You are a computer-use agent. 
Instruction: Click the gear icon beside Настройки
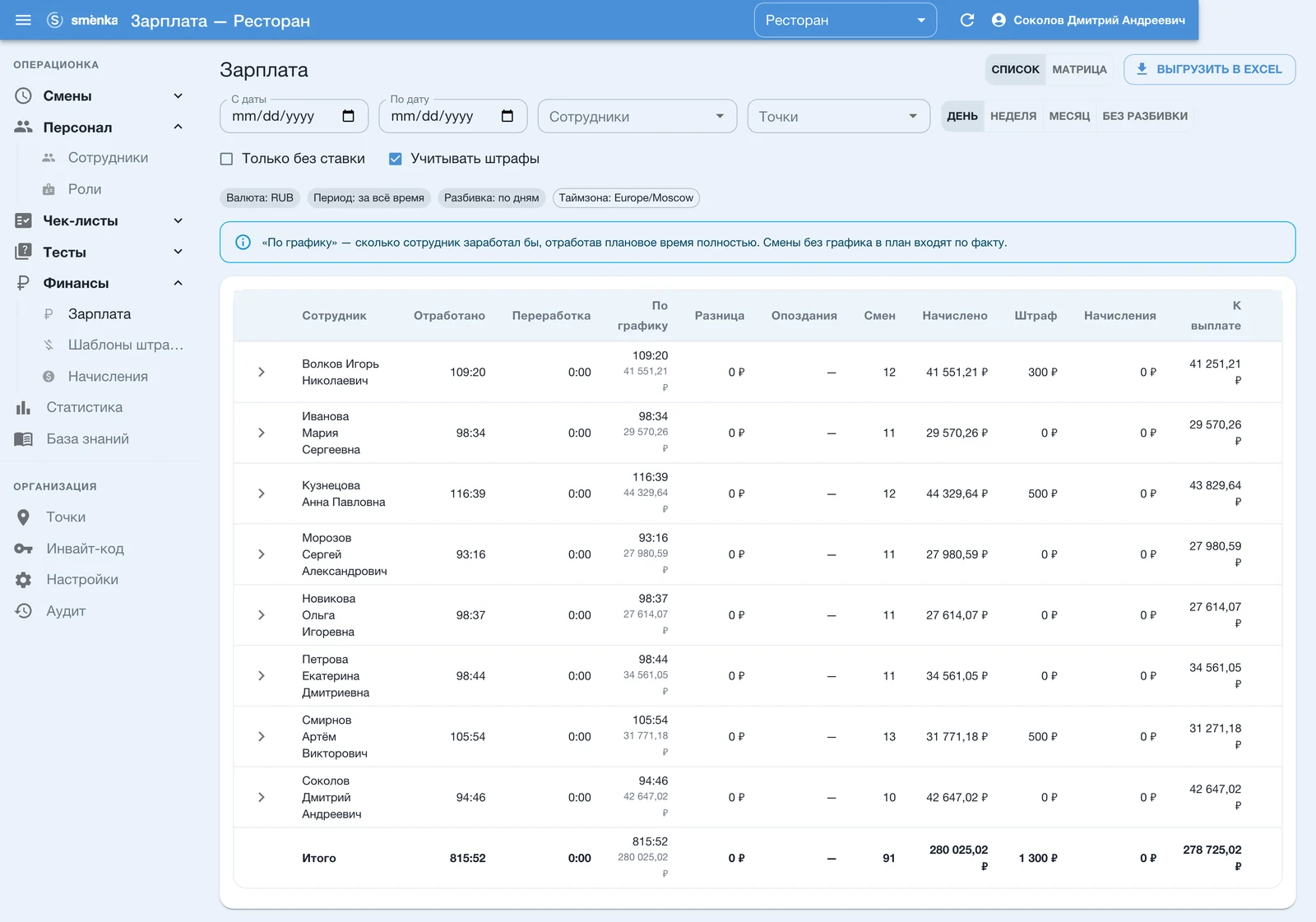[24, 580]
